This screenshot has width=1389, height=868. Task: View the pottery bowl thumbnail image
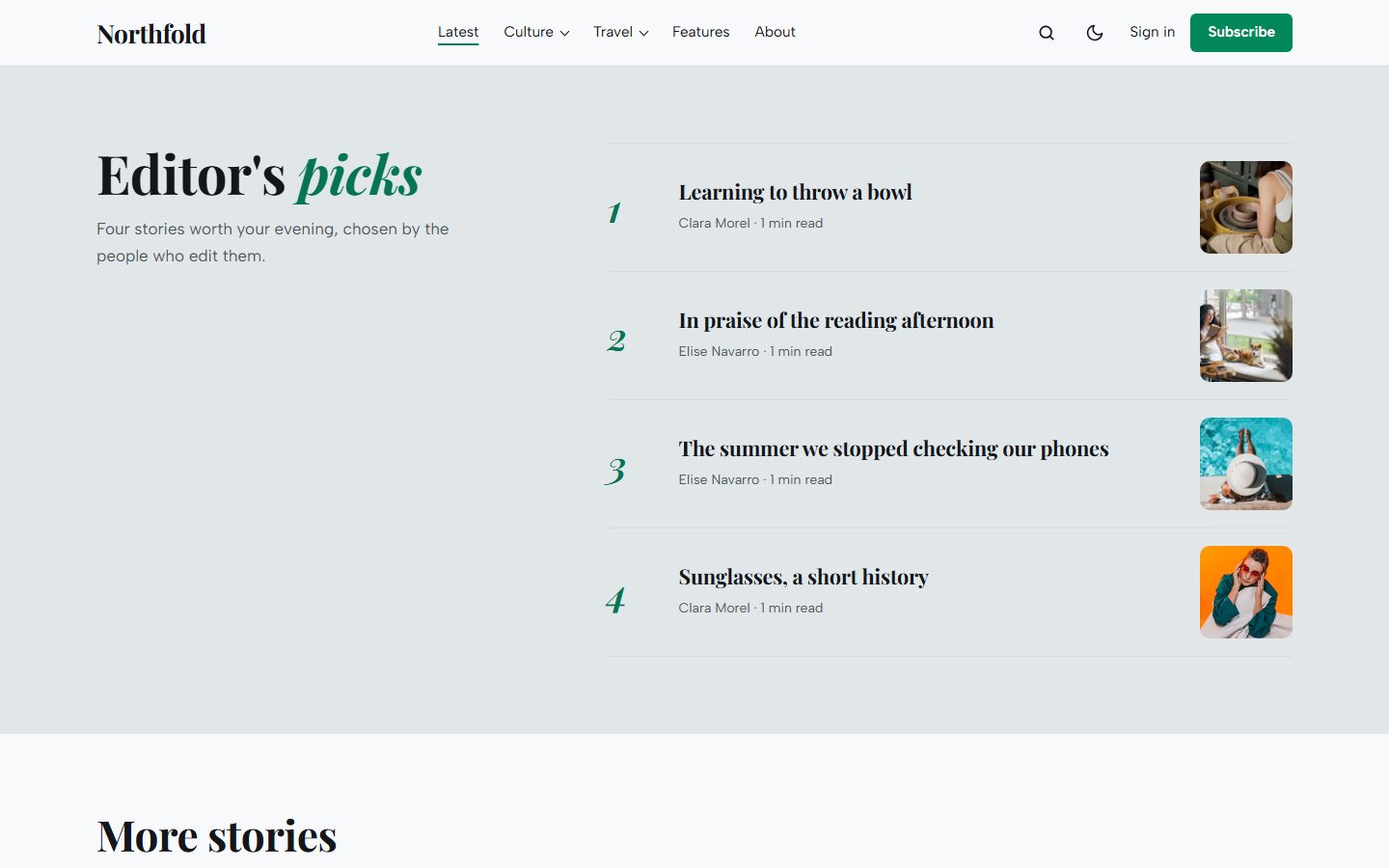tap(1246, 207)
